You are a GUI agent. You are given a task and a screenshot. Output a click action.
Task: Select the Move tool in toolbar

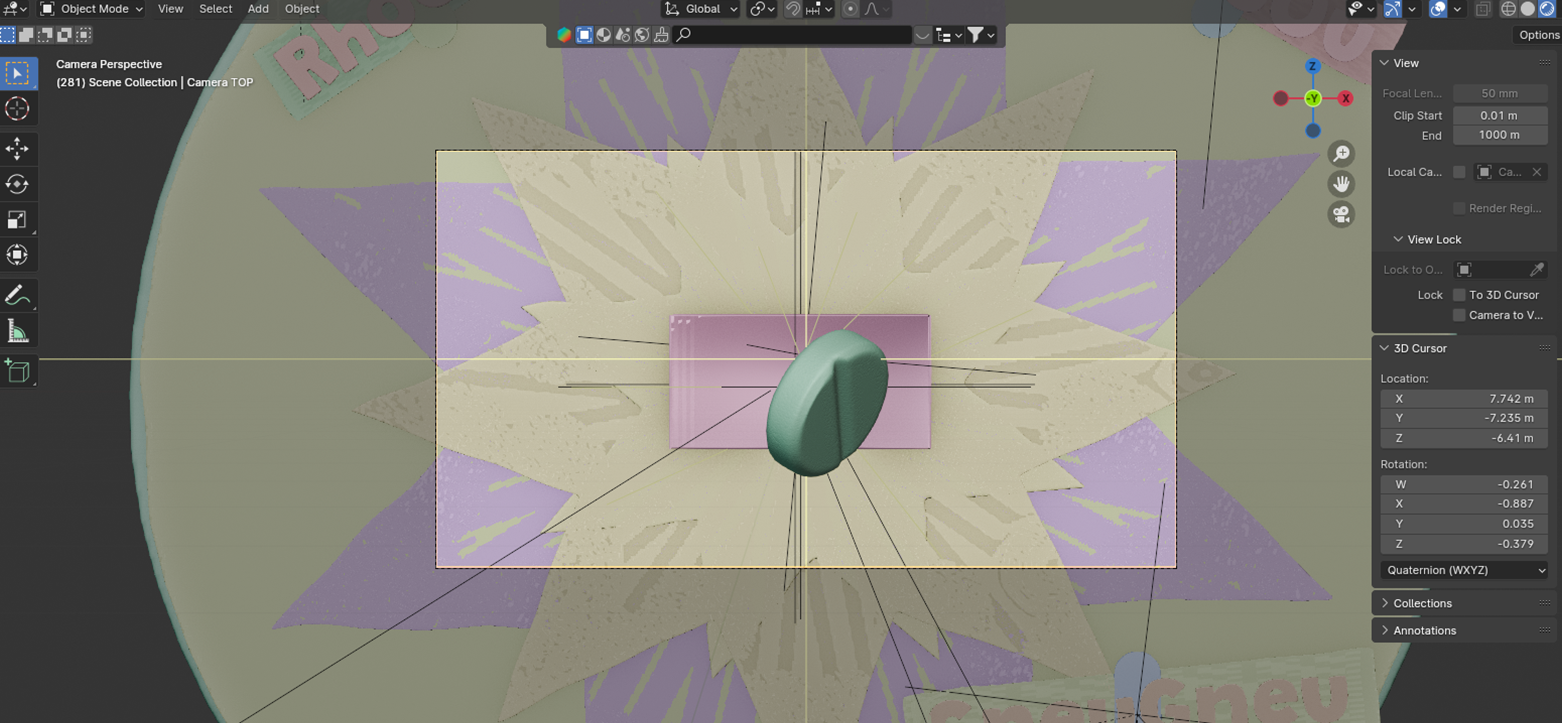[x=17, y=149]
